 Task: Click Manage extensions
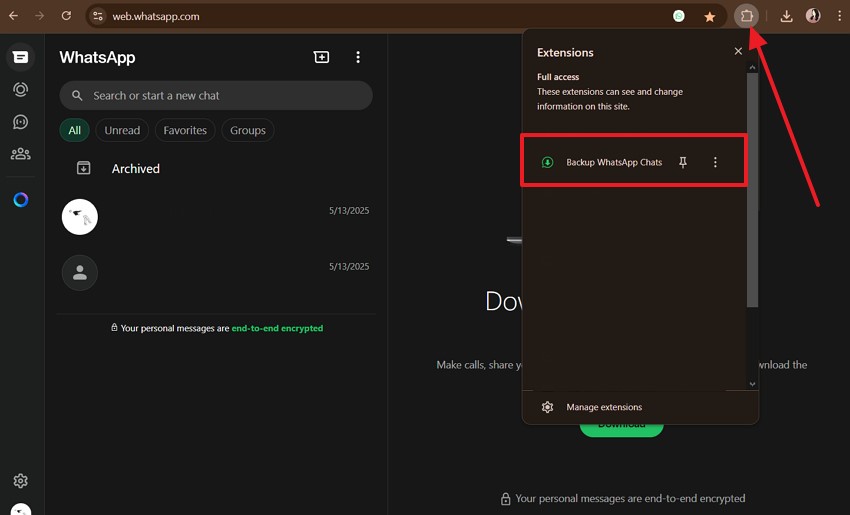pos(604,407)
